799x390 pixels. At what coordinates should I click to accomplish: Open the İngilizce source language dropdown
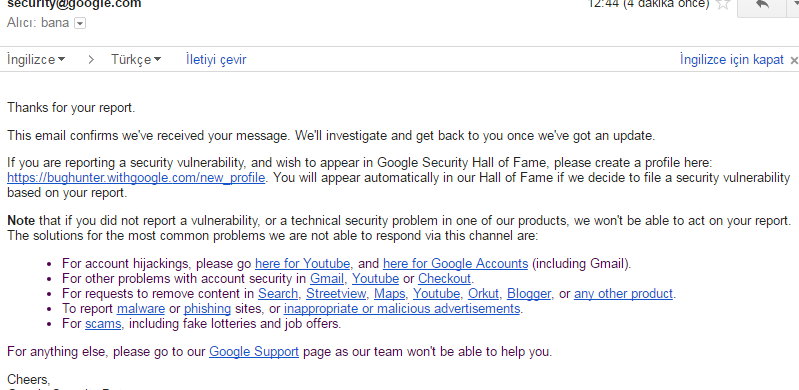pos(36,60)
